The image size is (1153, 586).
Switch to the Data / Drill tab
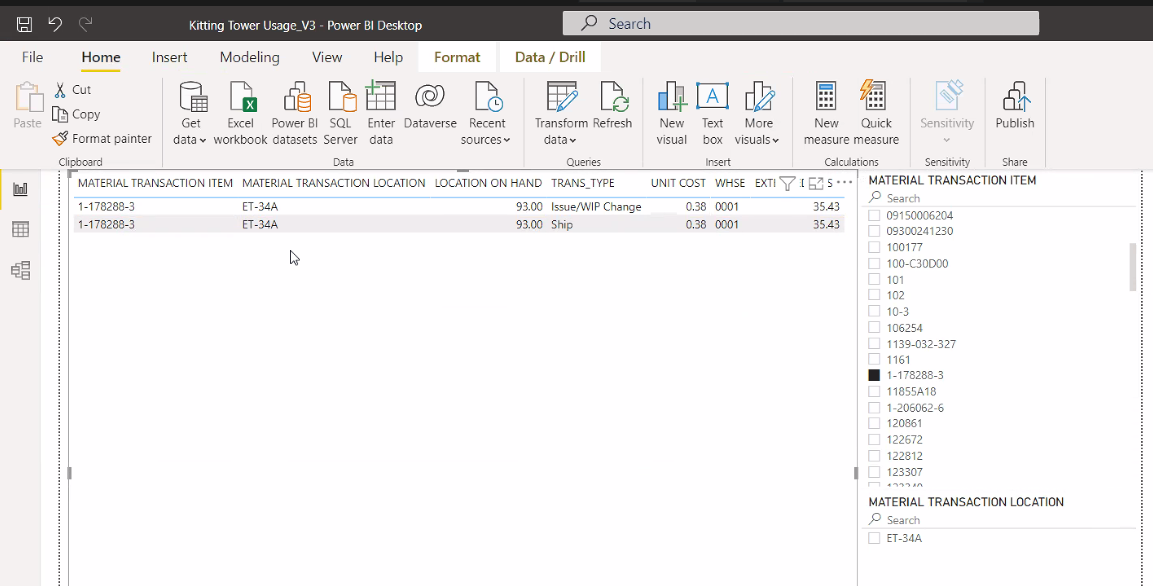(550, 57)
